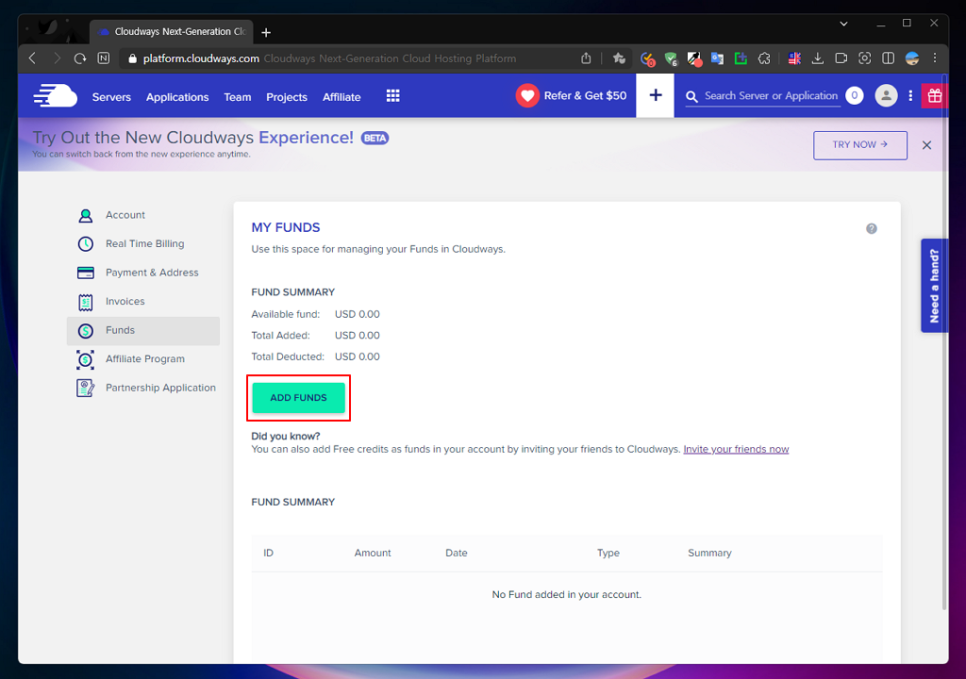Click the Invoices receipt icon
Image resolution: width=966 pixels, height=679 pixels.
(86, 302)
